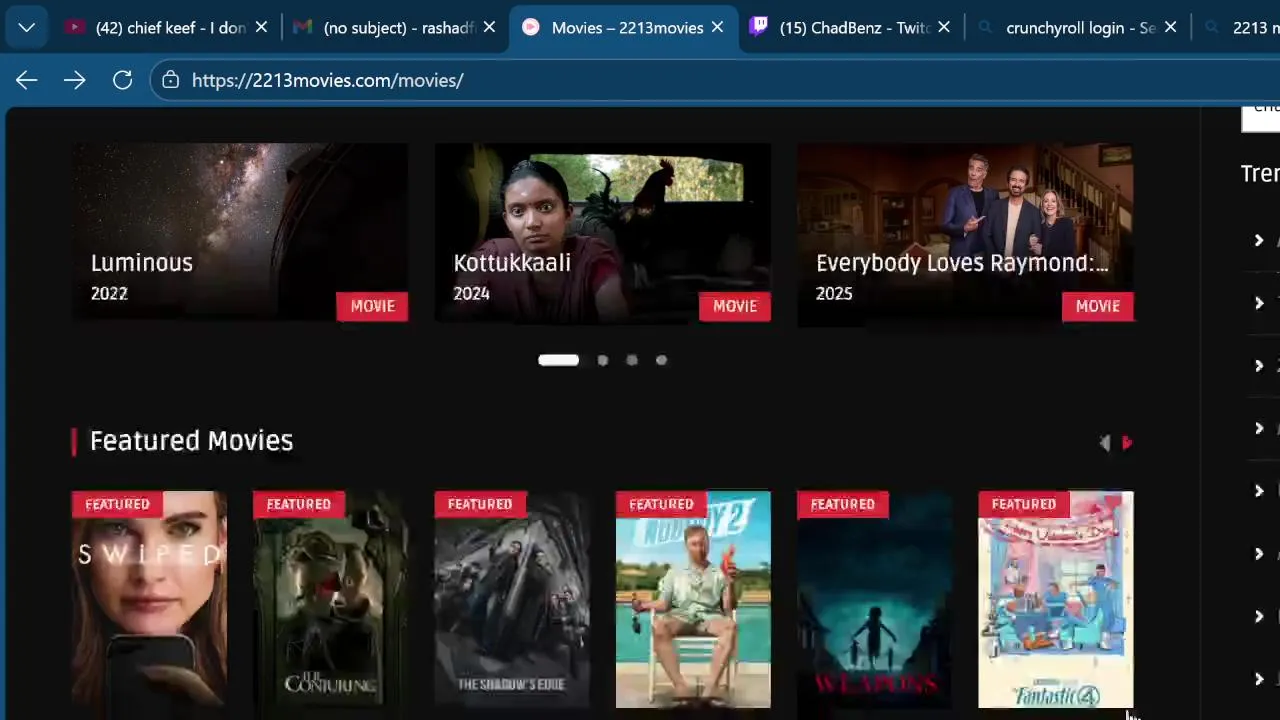Click the site lock icon in address bar
Image resolution: width=1280 pixels, height=720 pixels.
pyautogui.click(x=171, y=80)
